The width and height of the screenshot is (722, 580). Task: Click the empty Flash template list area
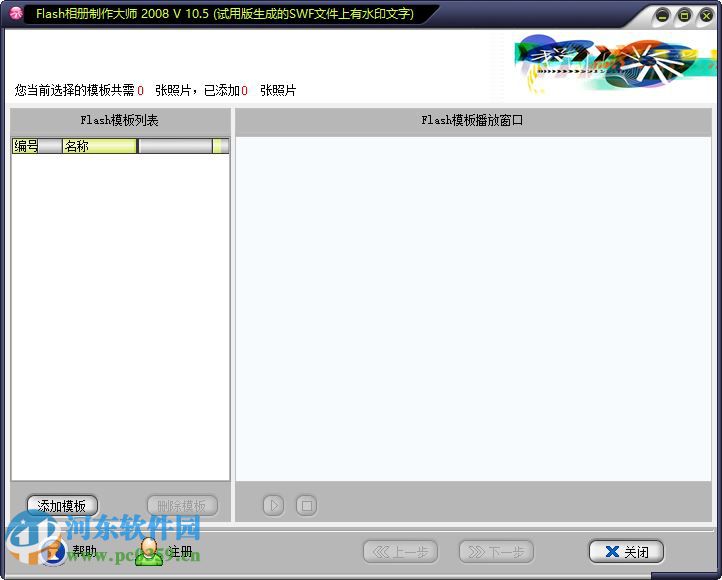click(x=121, y=317)
